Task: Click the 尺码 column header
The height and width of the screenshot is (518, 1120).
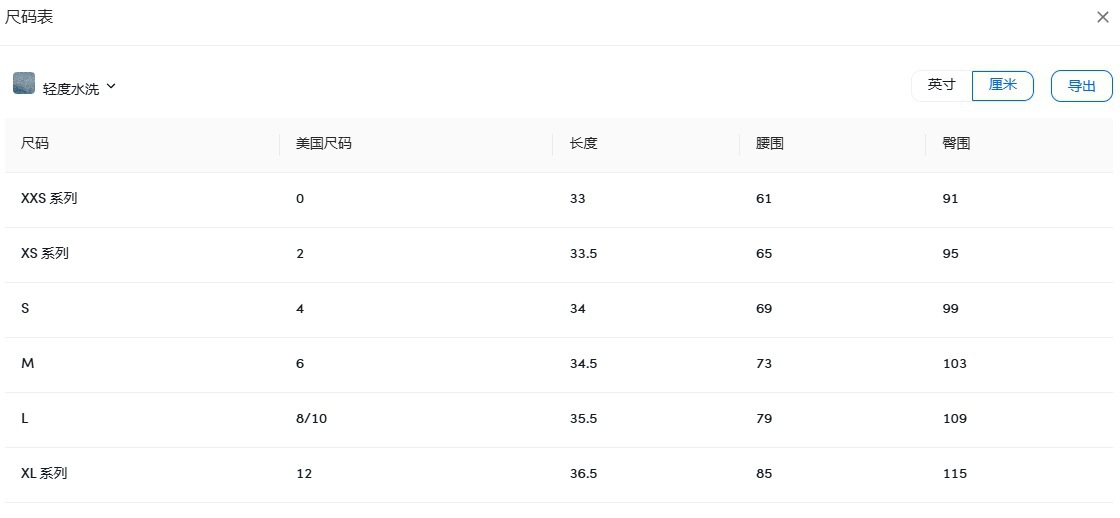Action: coord(35,143)
